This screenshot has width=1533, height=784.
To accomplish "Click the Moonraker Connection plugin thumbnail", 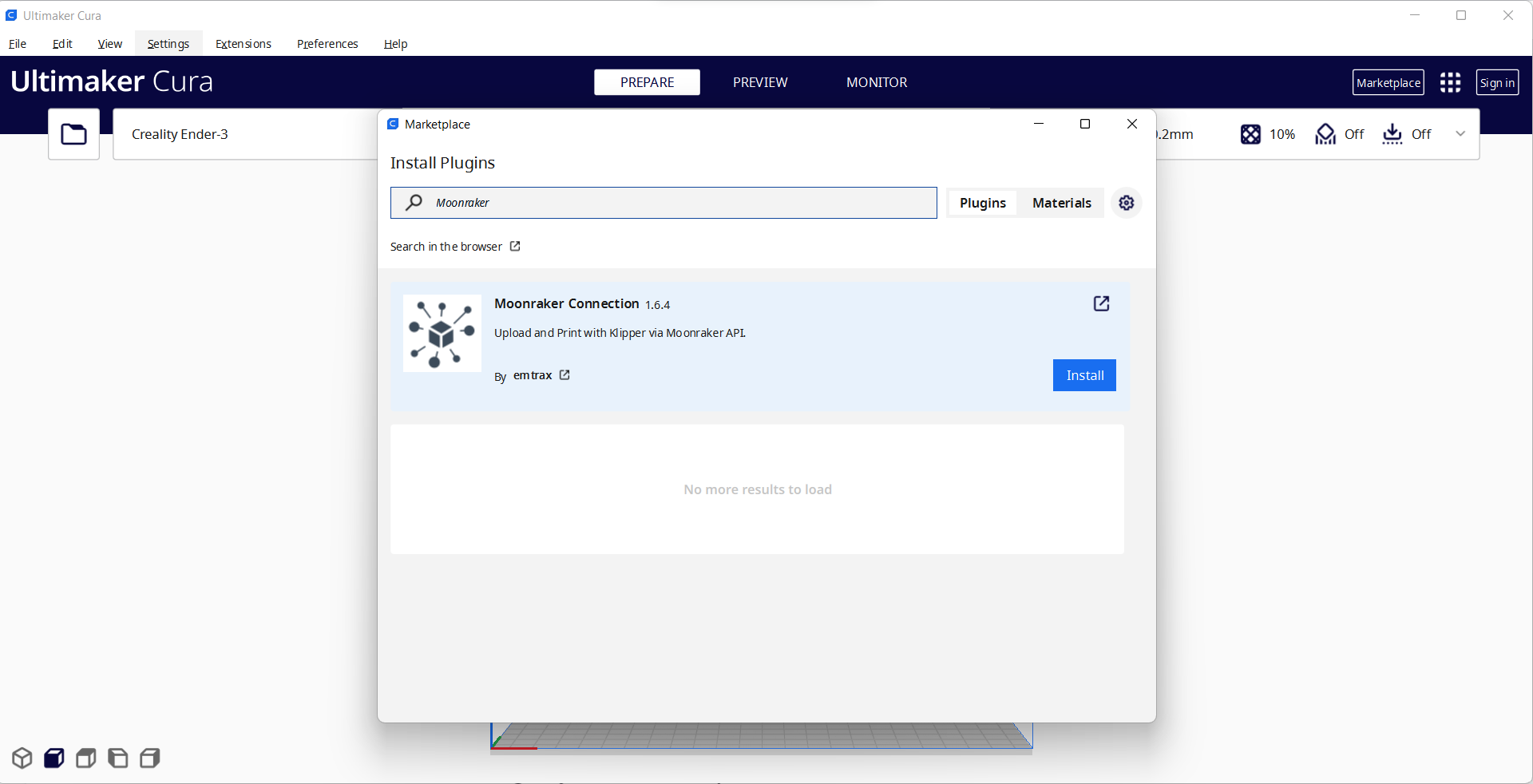I will (442, 333).
